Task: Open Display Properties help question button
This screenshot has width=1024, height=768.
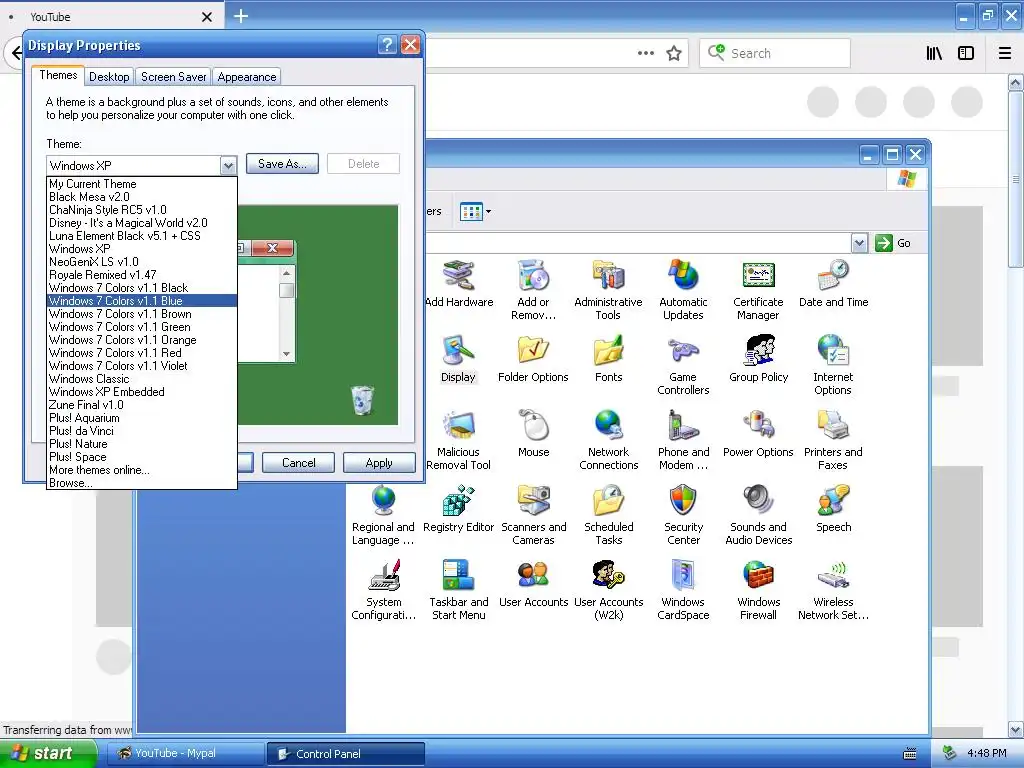Action: (387, 44)
